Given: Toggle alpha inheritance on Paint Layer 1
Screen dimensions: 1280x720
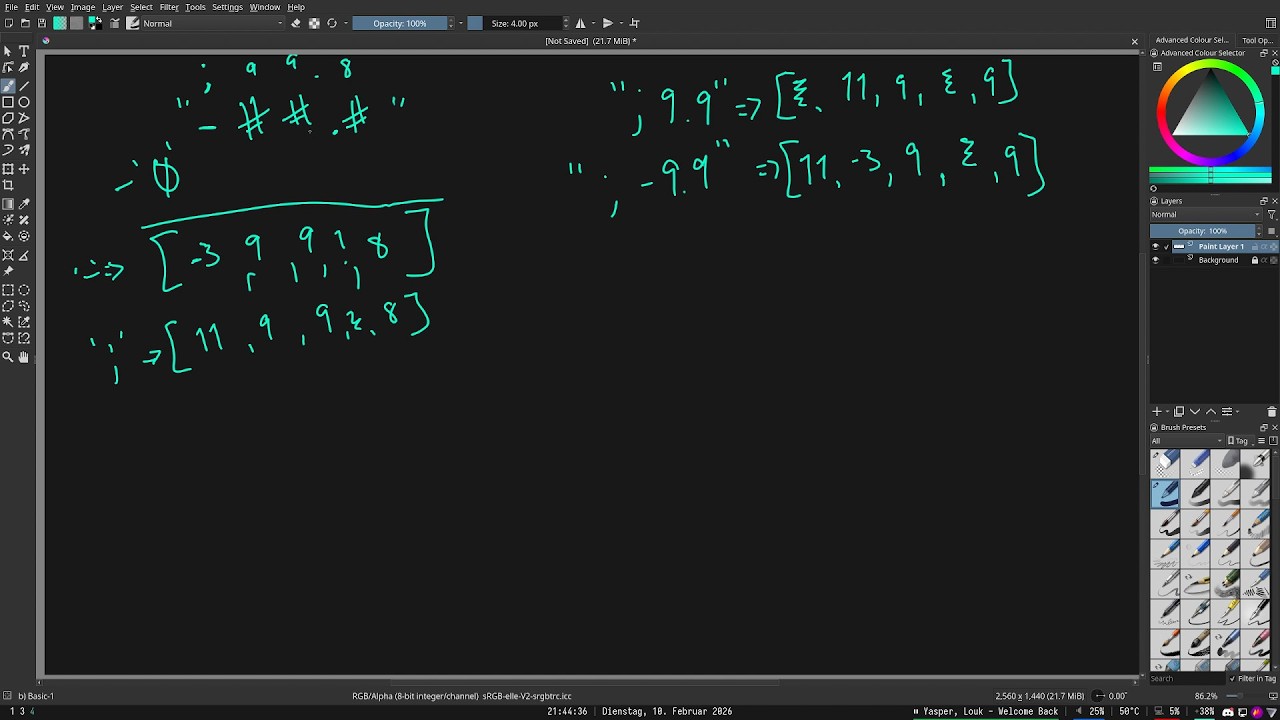Looking at the screenshot, I should pyautogui.click(x=1264, y=247).
